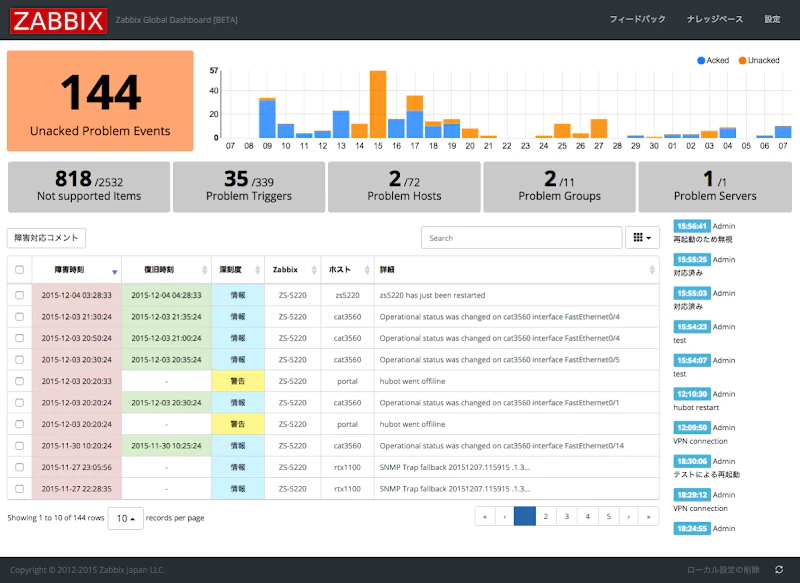Expand the ホスト column sort control
This screenshot has height=583, width=800.
367,270
